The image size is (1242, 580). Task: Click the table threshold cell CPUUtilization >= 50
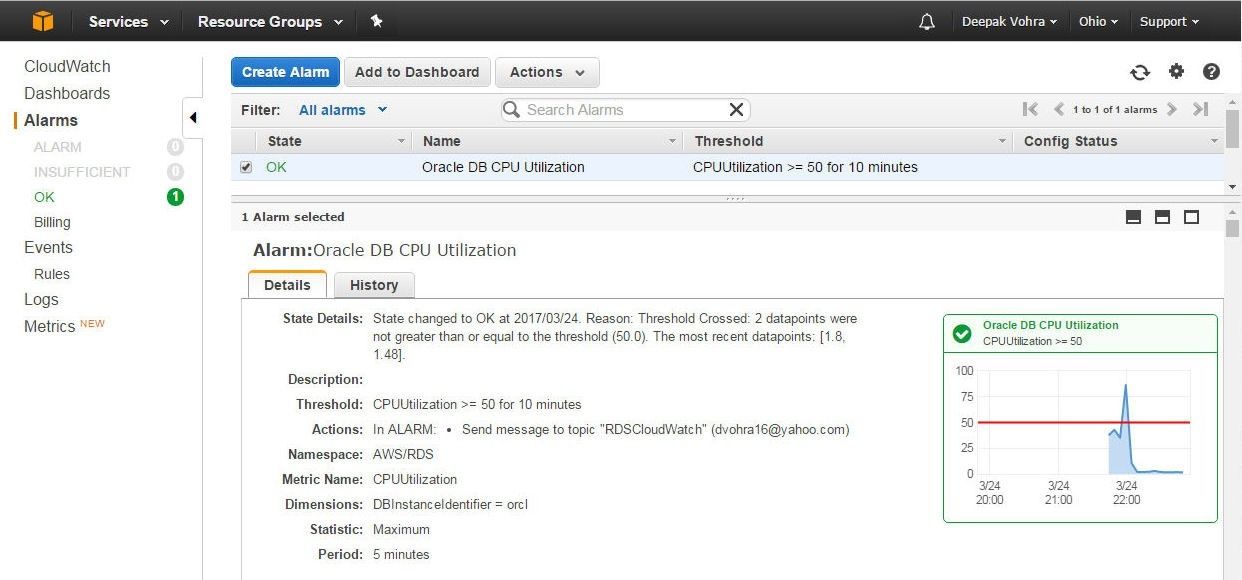[x=805, y=167]
